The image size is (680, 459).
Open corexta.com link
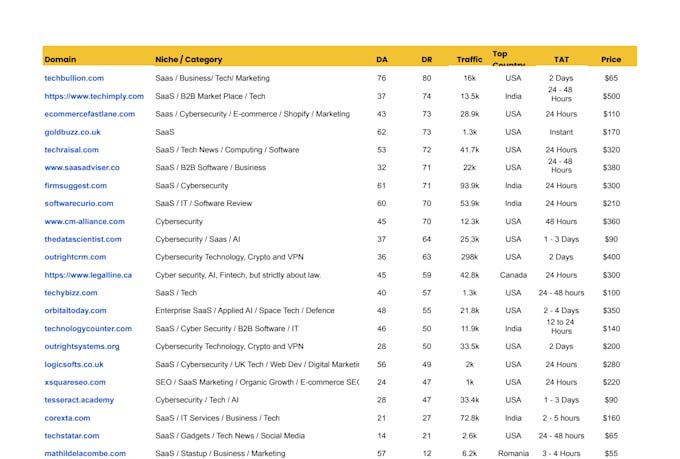[67, 418]
